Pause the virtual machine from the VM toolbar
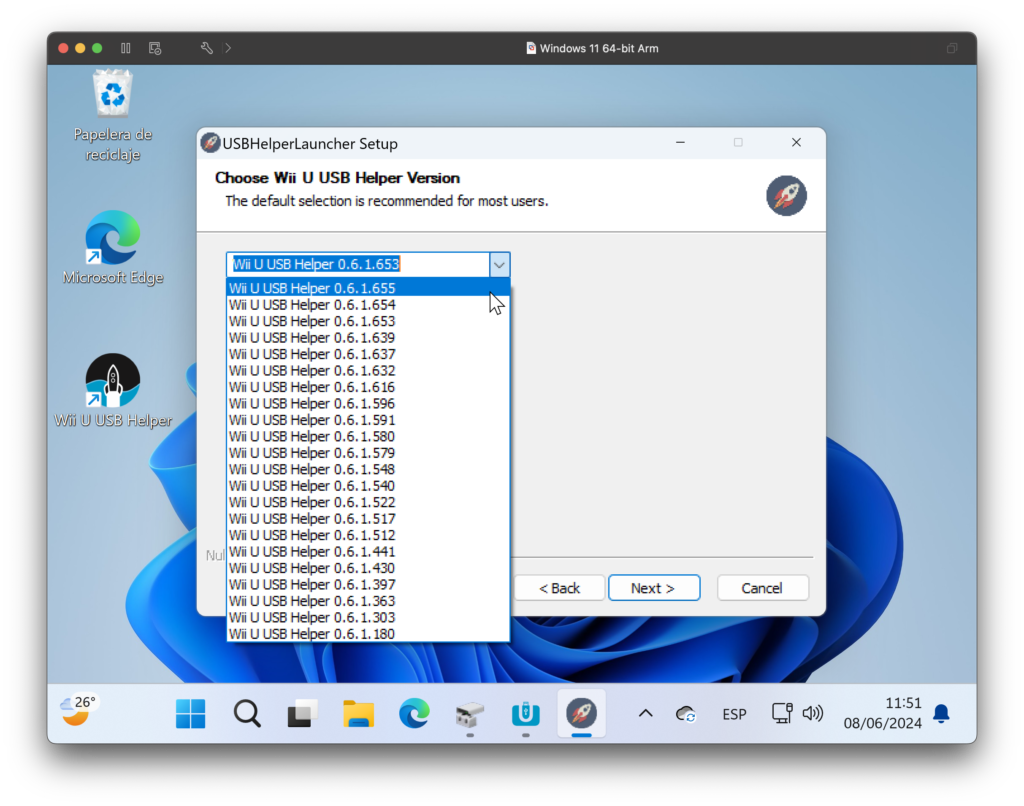This screenshot has width=1024, height=806. [x=125, y=48]
